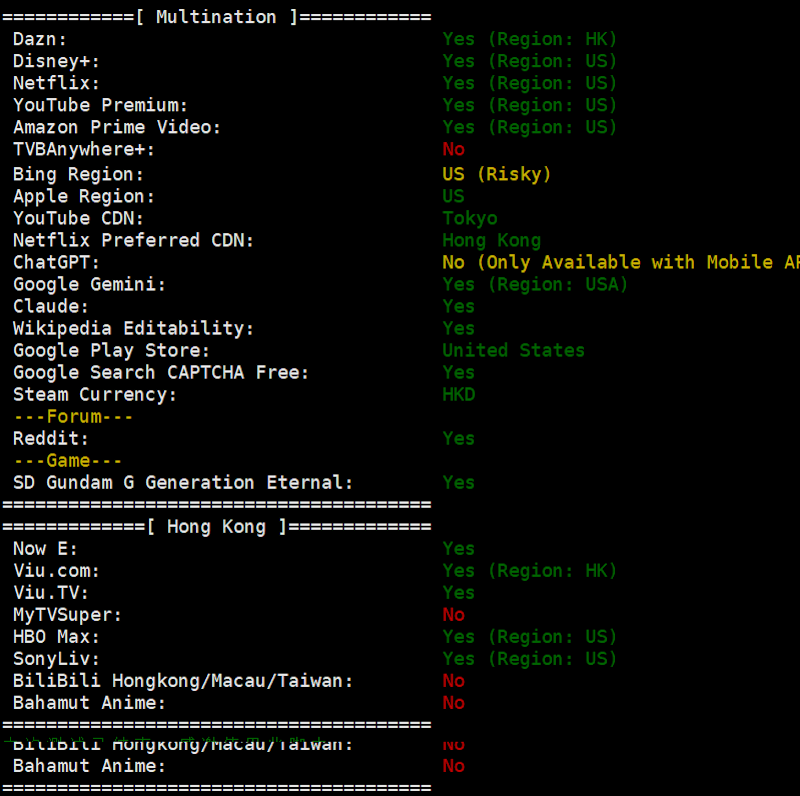
Task: Select the "Apple Region:" label
Action: click(x=84, y=196)
